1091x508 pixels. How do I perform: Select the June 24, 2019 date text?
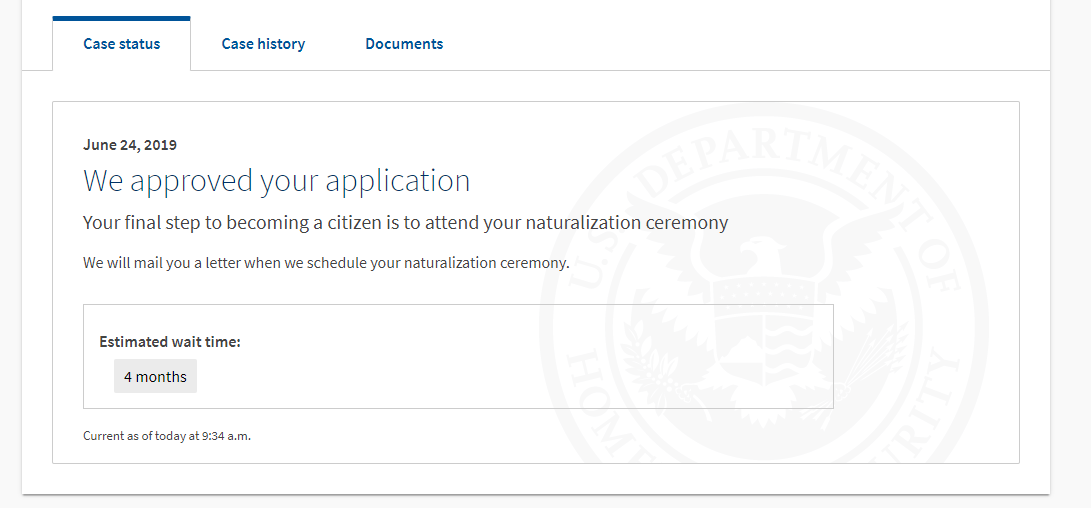click(130, 145)
